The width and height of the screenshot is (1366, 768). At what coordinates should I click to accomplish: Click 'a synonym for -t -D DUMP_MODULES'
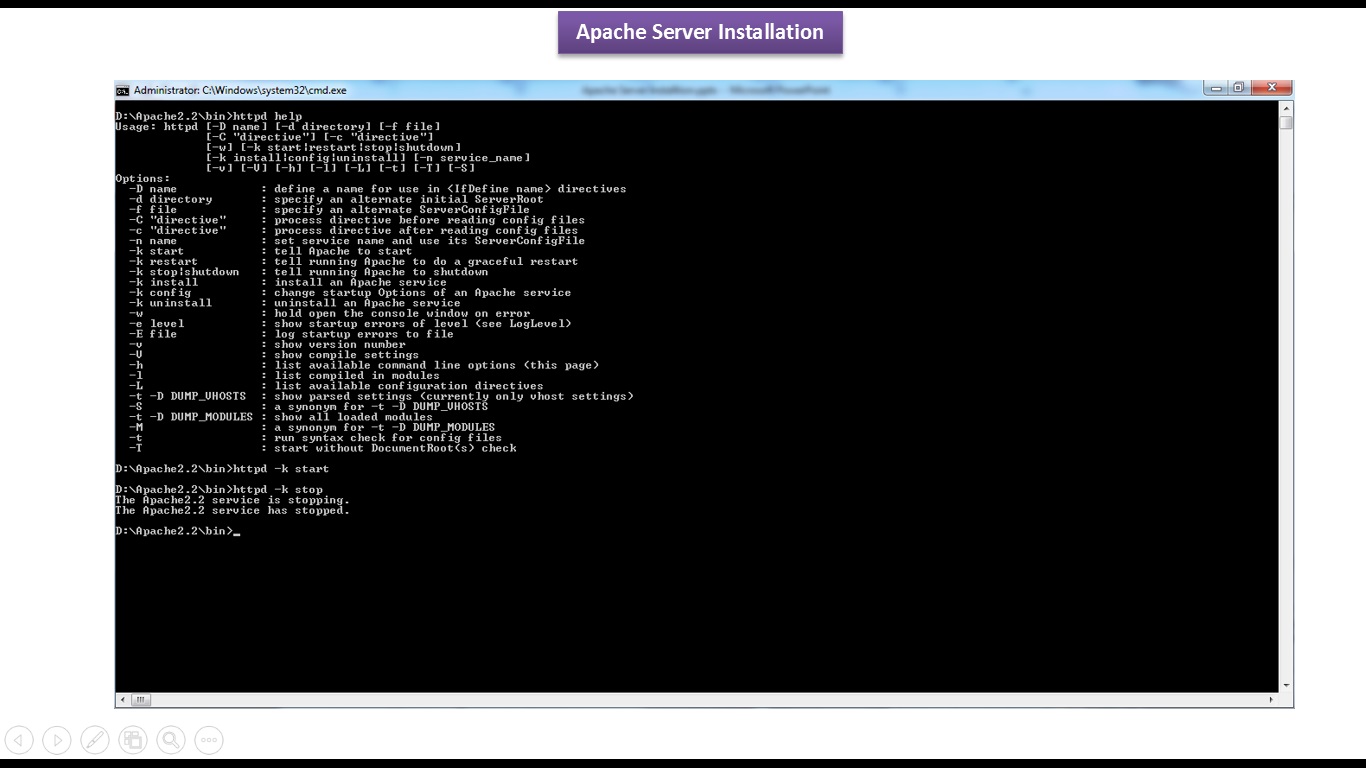[385, 427]
